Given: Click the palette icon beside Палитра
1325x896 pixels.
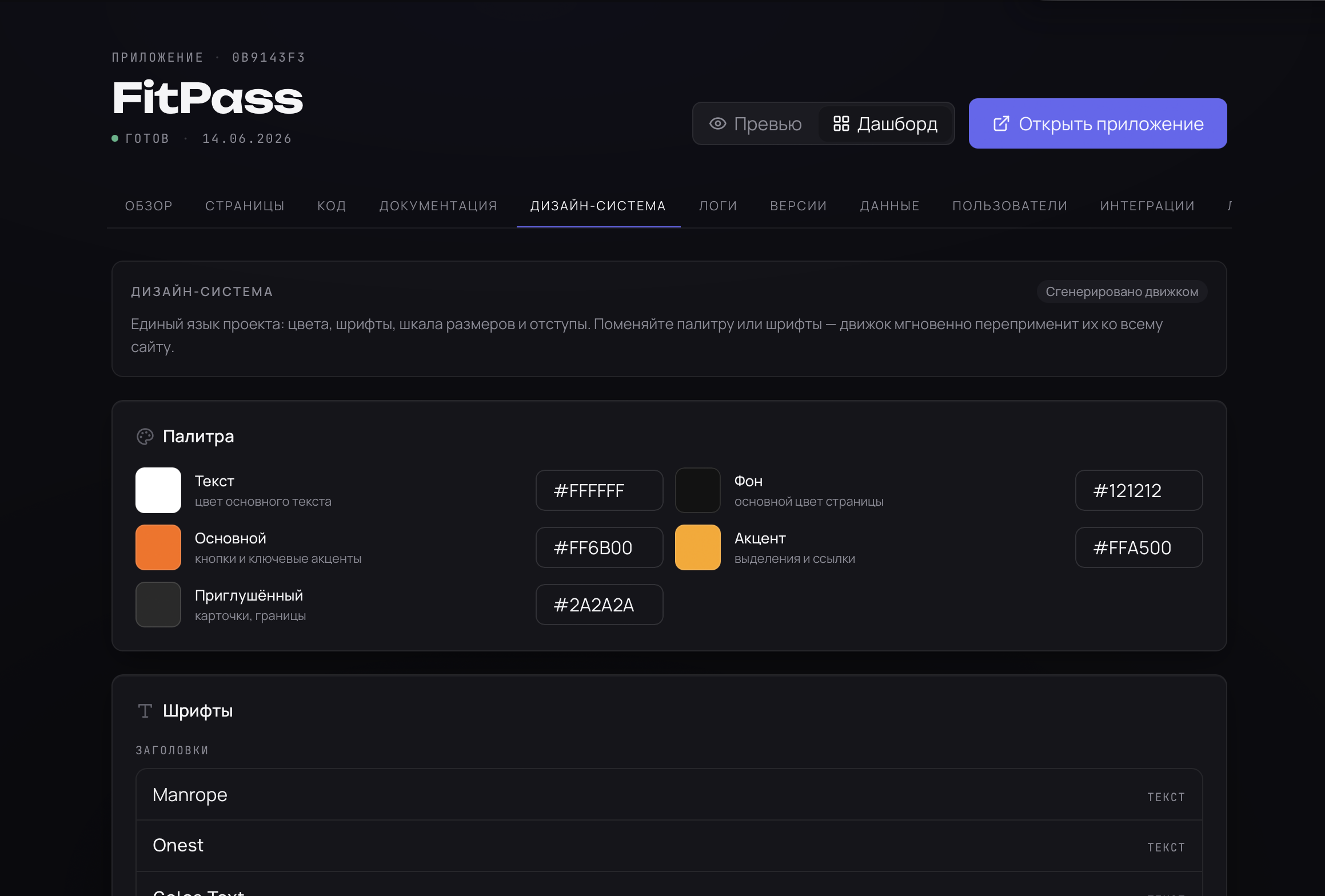Looking at the screenshot, I should click(145, 437).
